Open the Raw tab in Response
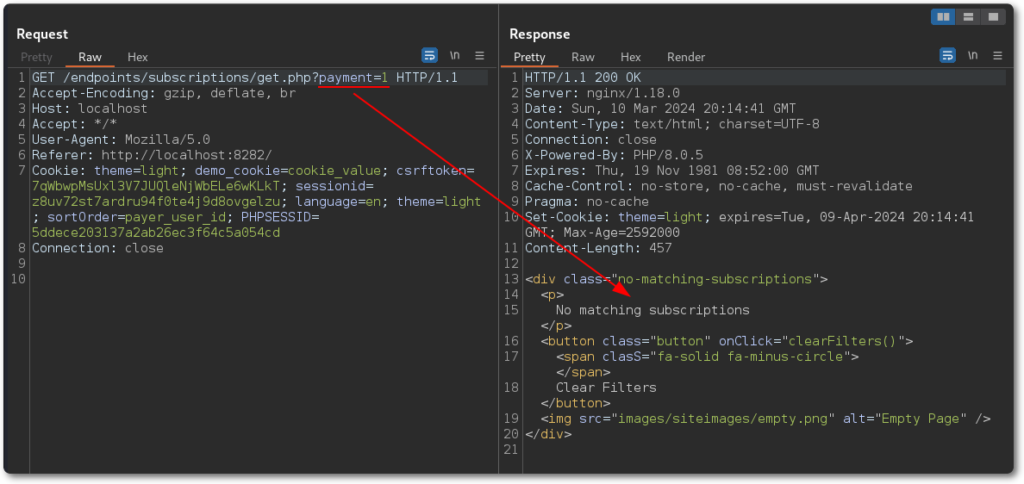The height and width of the screenshot is (484, 1024). pyautogui.click(x=583, y=57)
